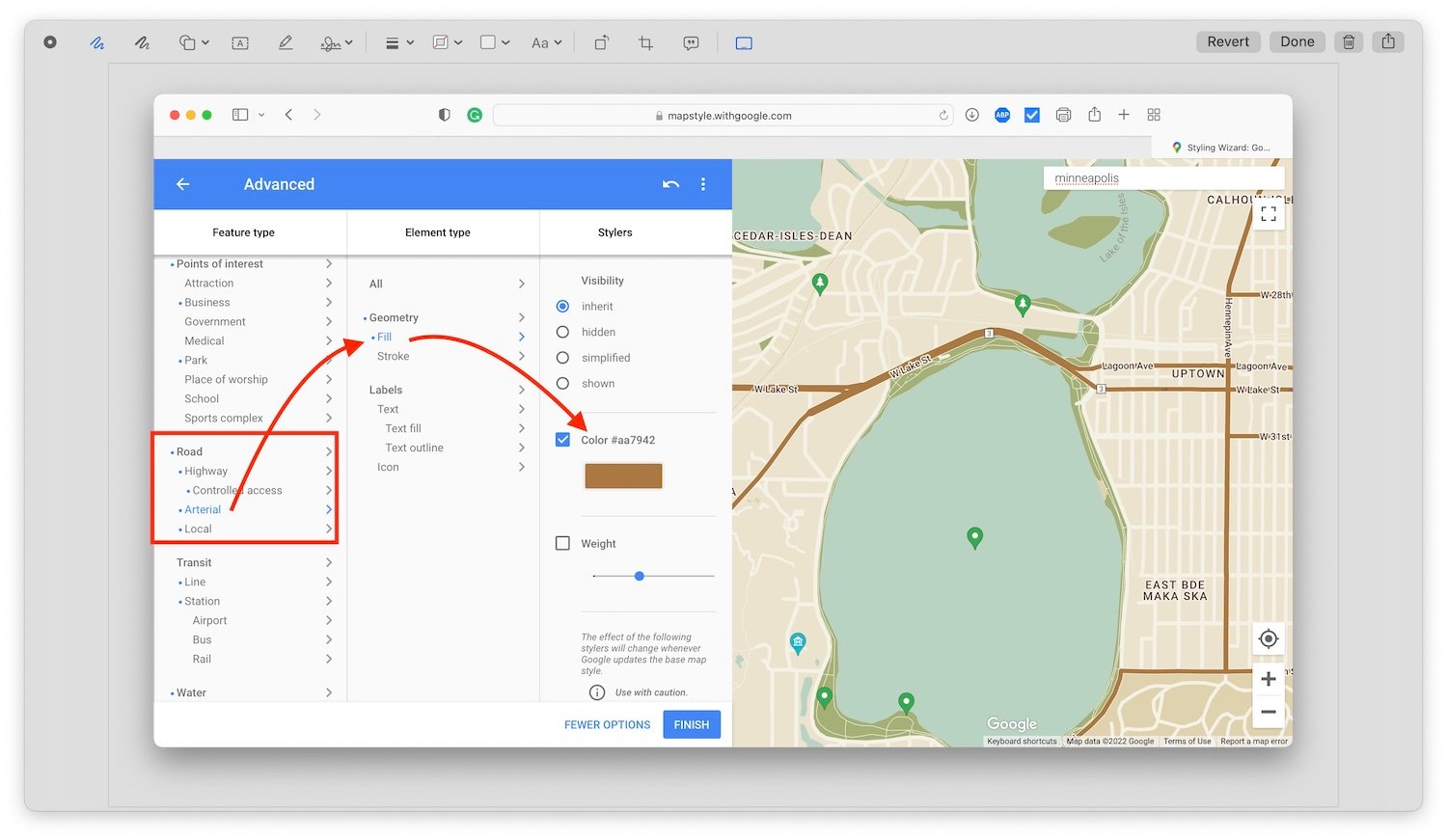Switch to the Stylers column header
This screenshot has height=840, width=1447.
614,232
